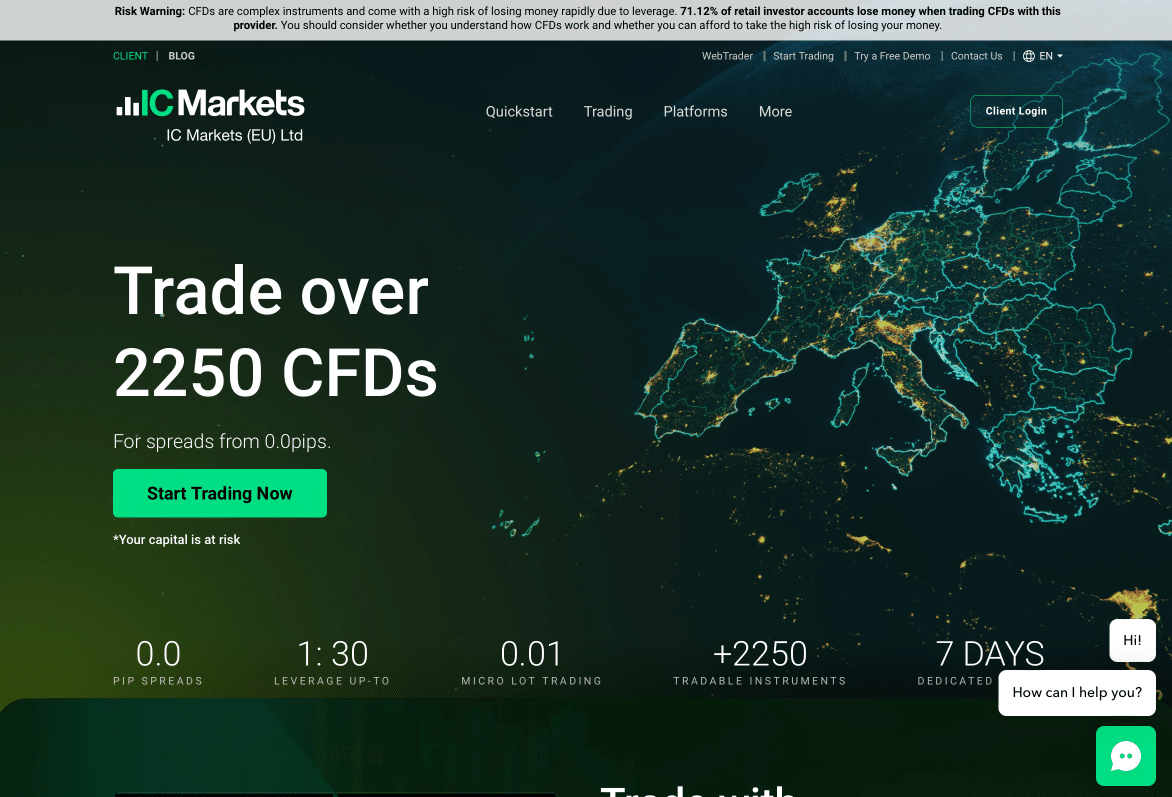Click '*Your capital is at risk' note
Viewport: 1172px width, 797px height.
tap(176, 540)
